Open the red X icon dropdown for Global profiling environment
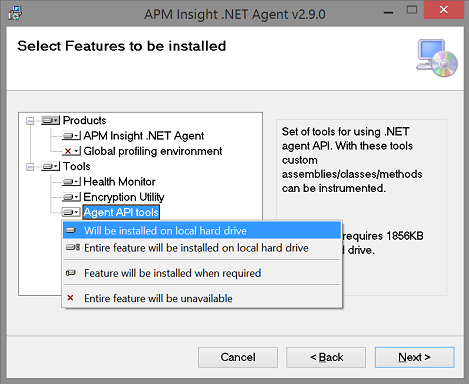 point(71,151)
